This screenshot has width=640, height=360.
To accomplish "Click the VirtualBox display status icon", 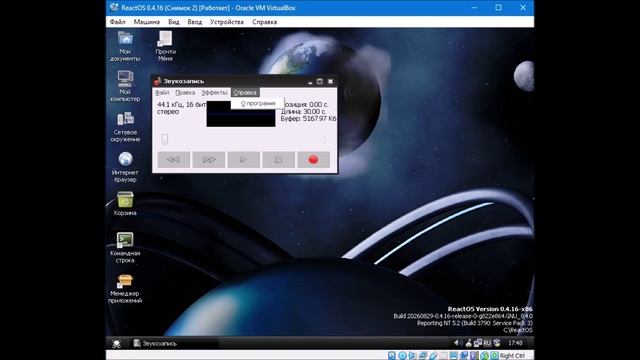I will click(453, 356).
